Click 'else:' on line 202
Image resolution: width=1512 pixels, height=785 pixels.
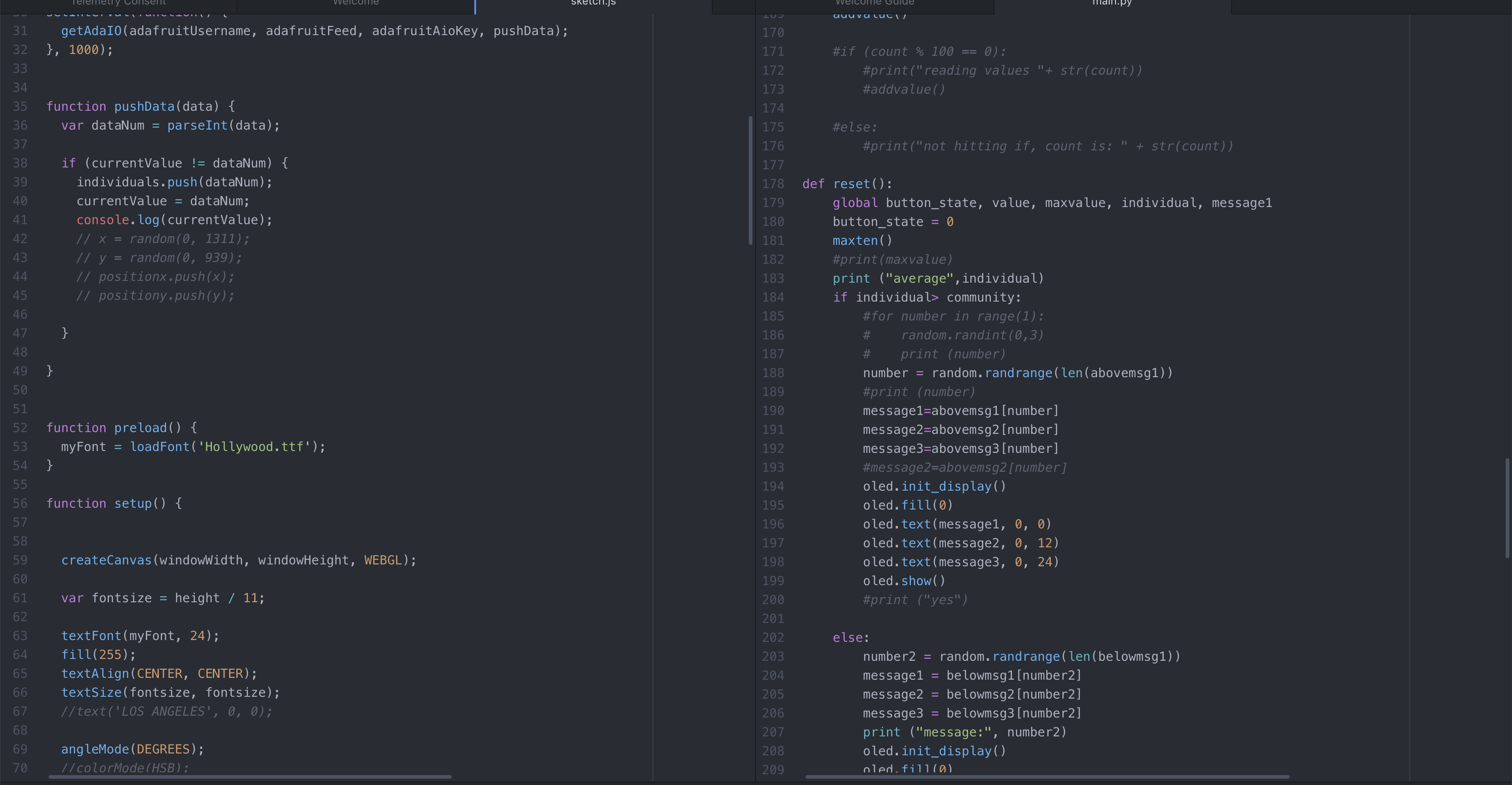point(851,638)
